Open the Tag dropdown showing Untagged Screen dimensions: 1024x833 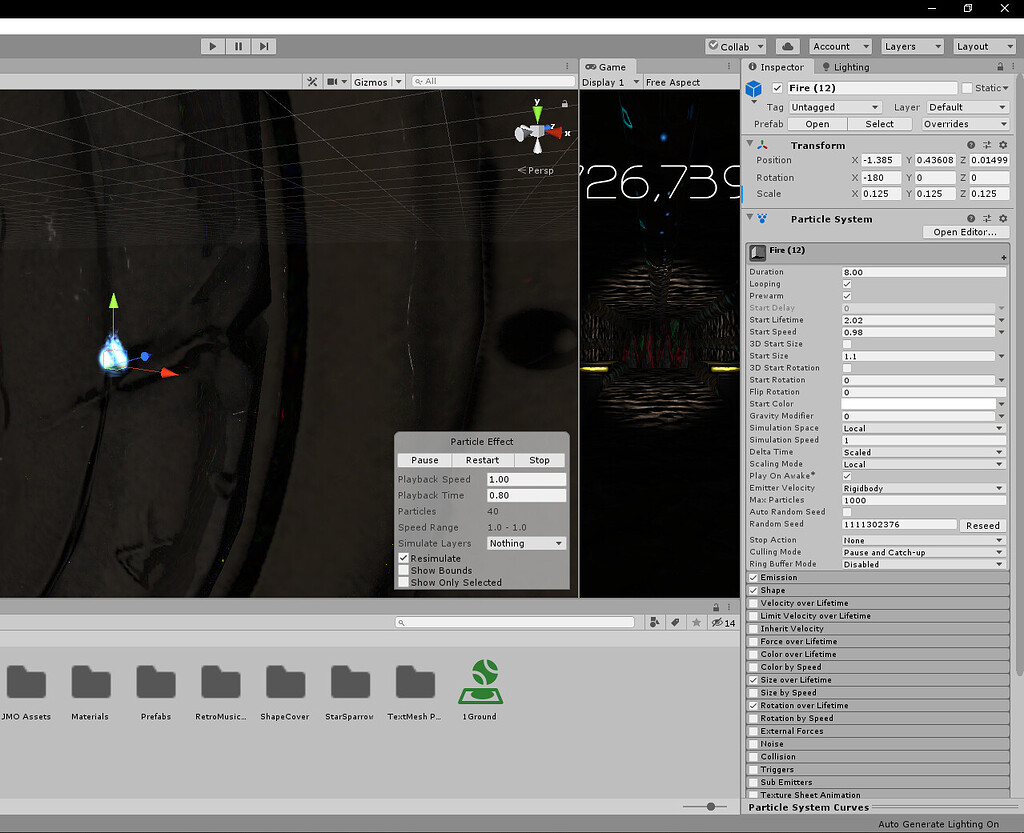(x=835, y=106)
